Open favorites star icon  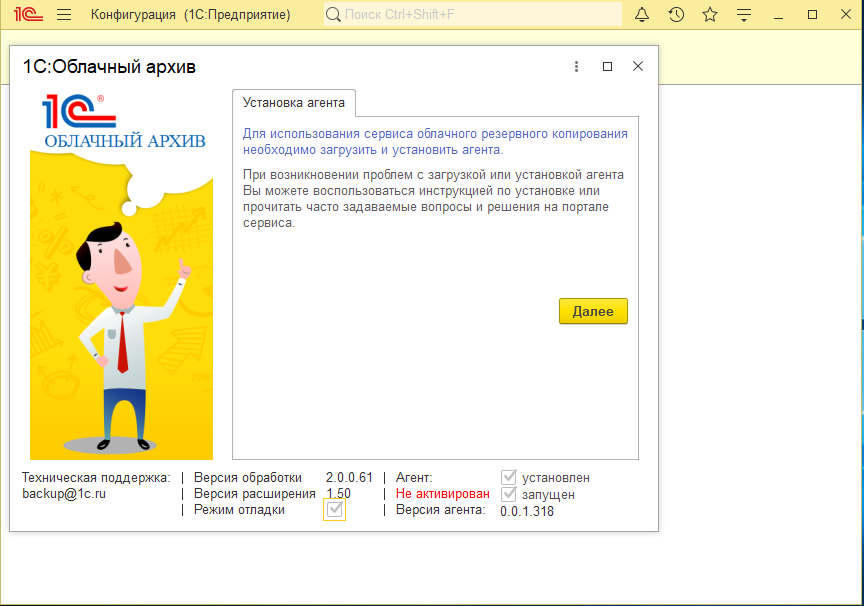[710, 14]
